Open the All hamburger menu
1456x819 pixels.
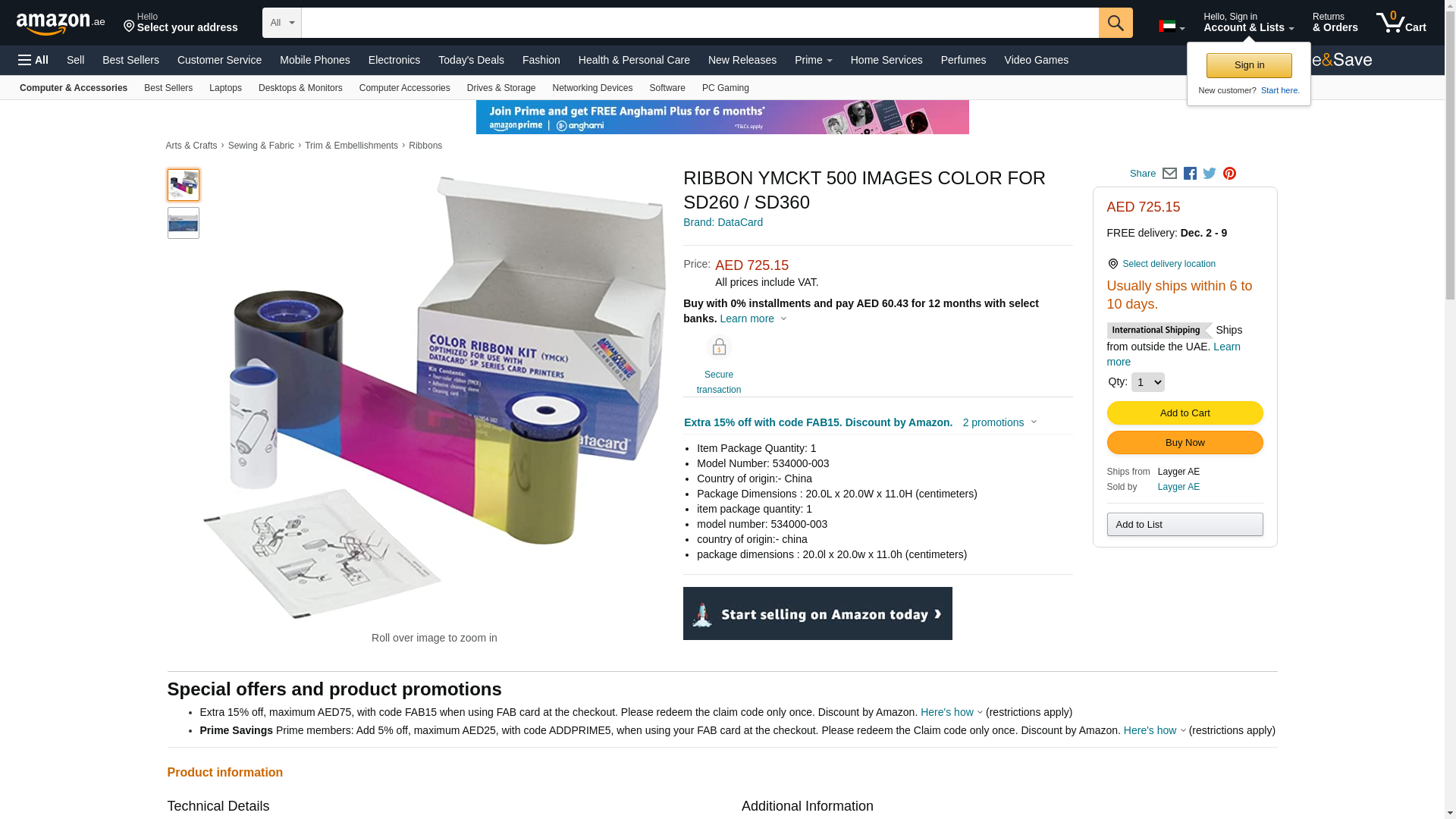pyautogui.click(x=33, y=60)
